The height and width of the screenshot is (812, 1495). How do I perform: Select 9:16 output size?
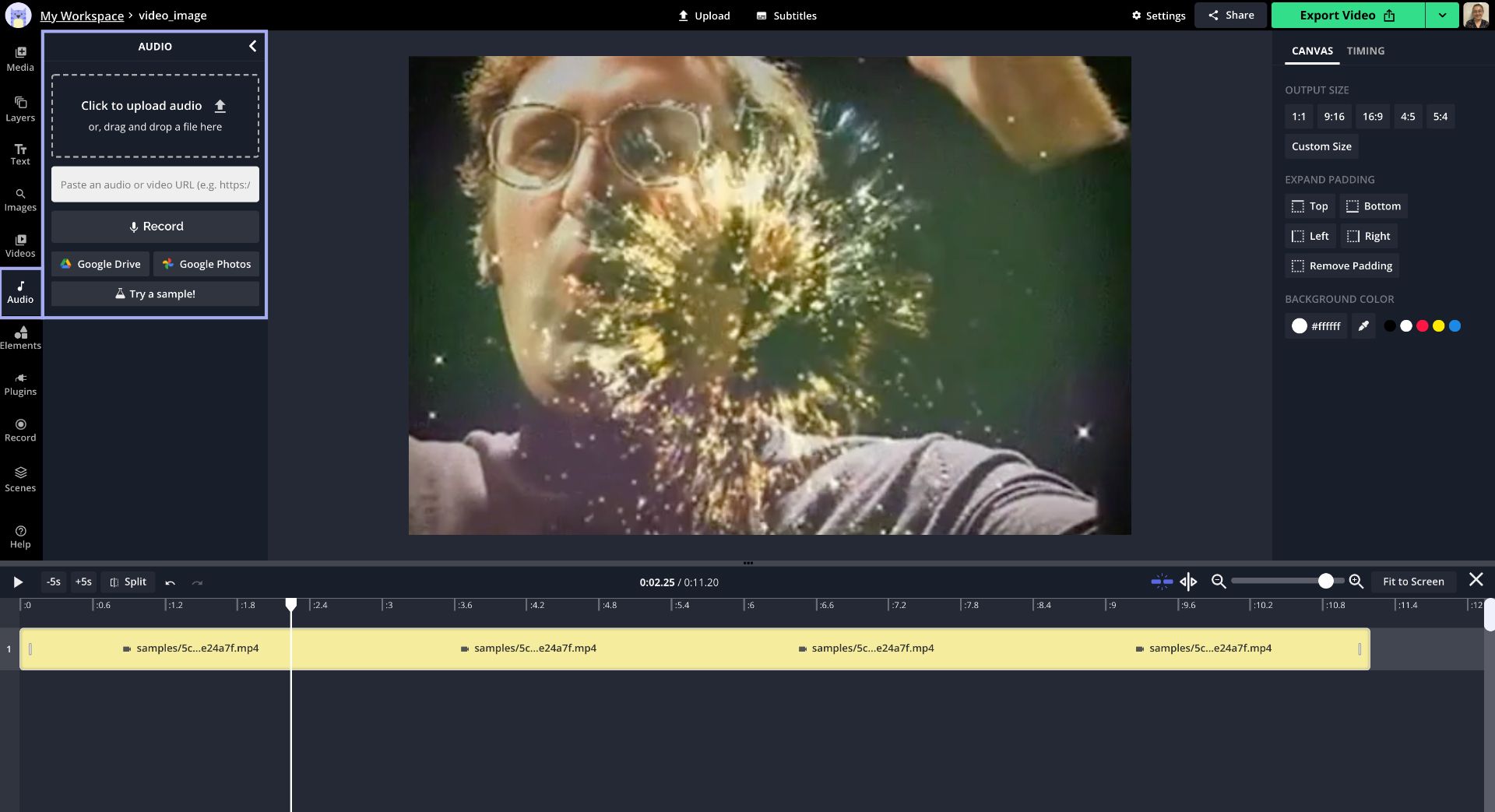1335,117
